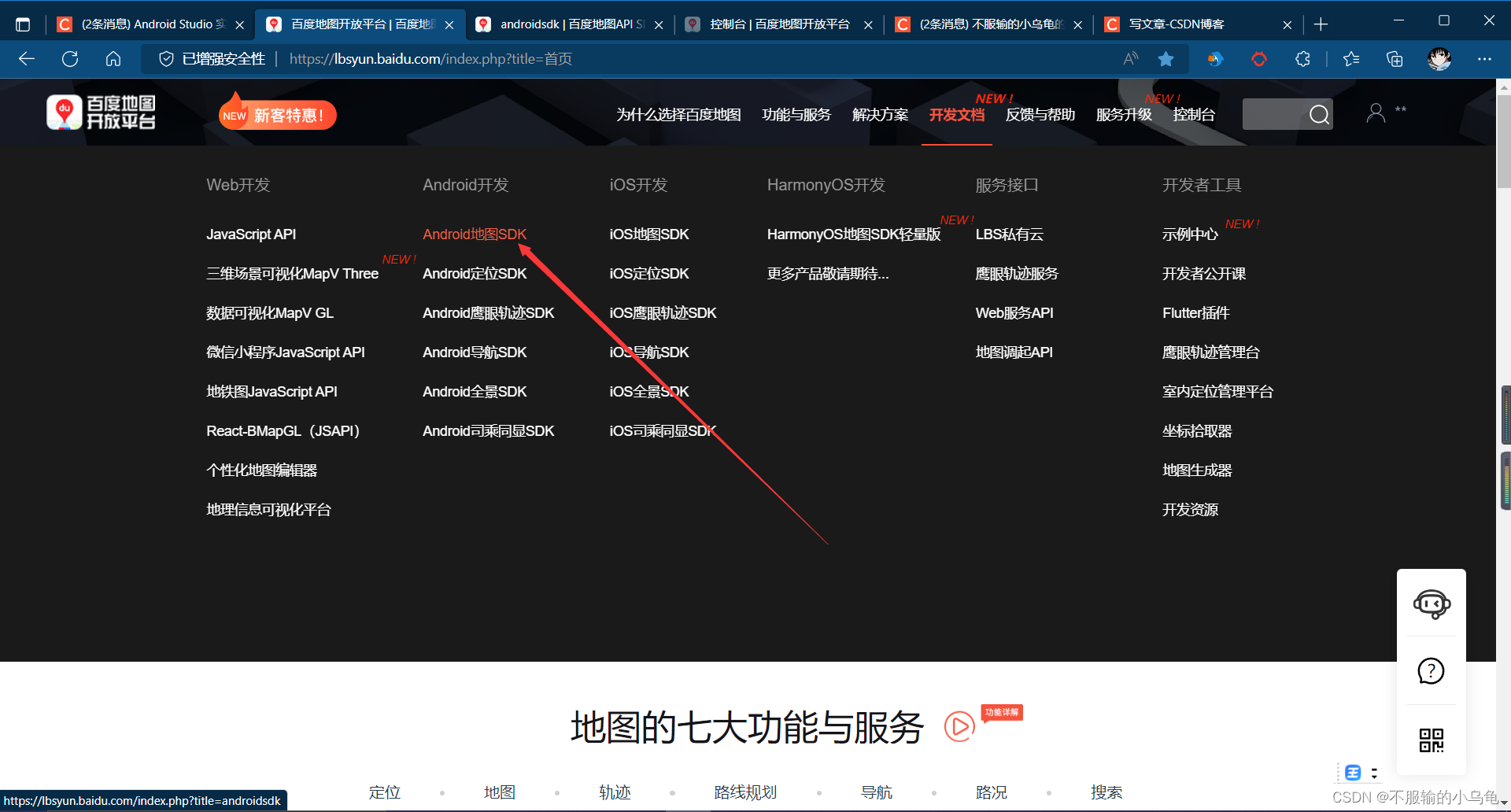Close the androidsdk tab
The image size is (1511, 812).
pyautogui.click(x=659, y=25)
